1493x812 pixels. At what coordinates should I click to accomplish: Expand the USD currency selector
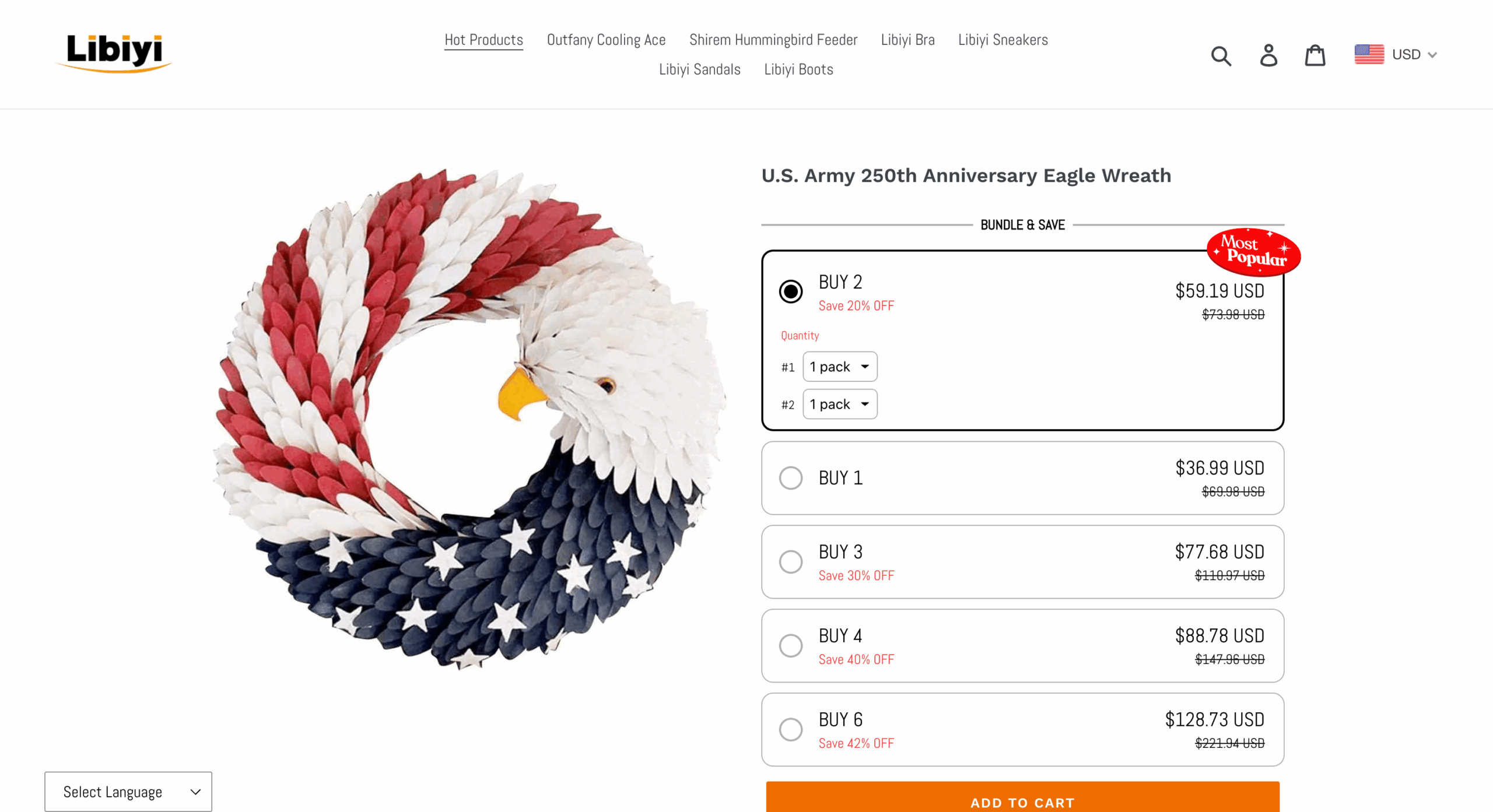tap(1414, 54)
